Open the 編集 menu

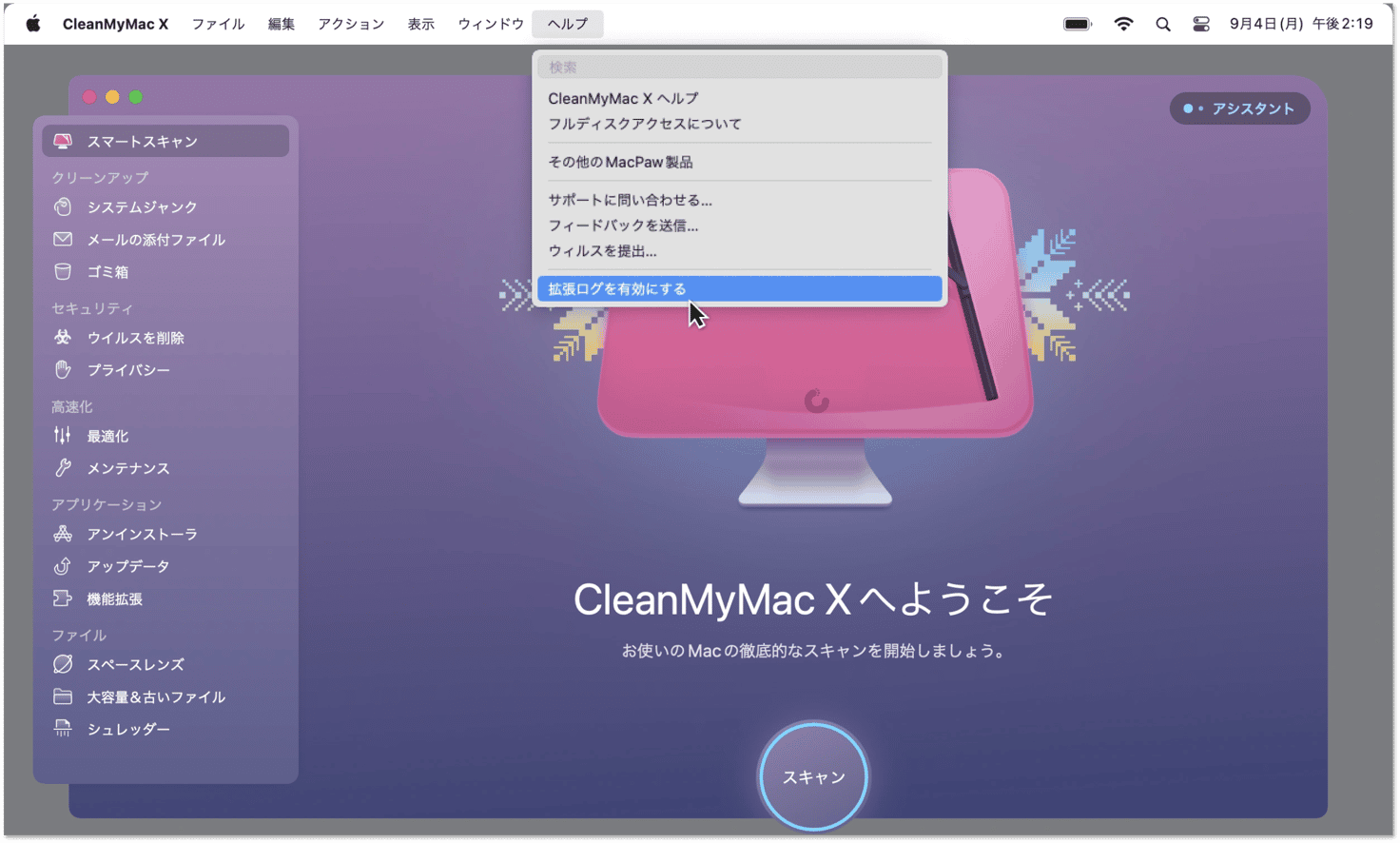(x=282, y=24)
